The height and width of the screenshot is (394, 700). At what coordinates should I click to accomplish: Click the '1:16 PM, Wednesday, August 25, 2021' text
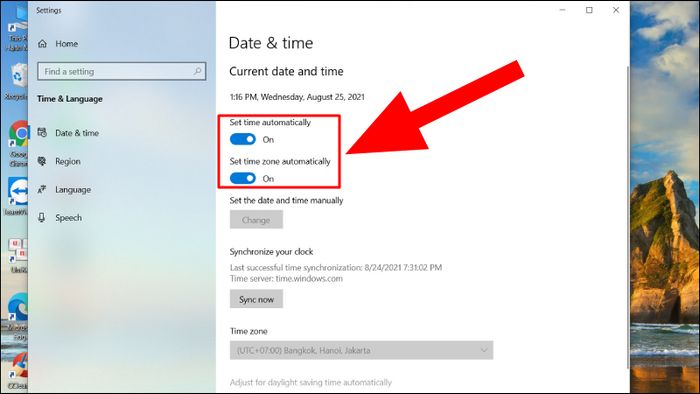297,97
